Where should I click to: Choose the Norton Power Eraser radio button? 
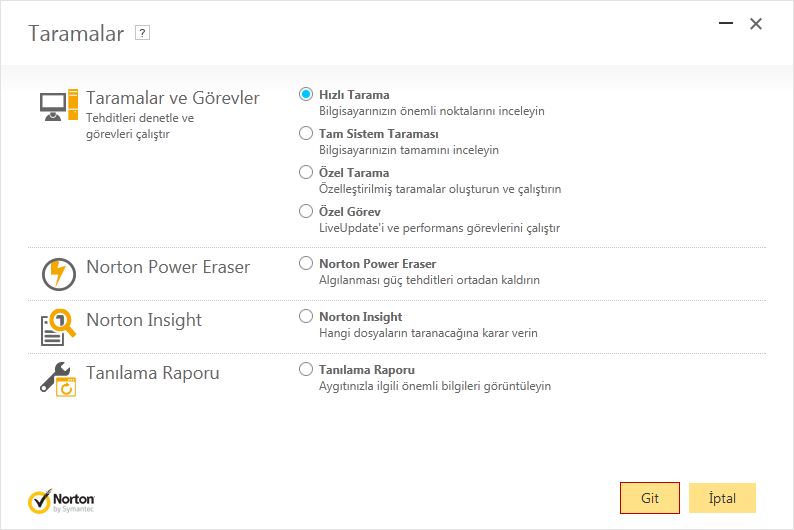pyautogui.click(x=306, y=263)
